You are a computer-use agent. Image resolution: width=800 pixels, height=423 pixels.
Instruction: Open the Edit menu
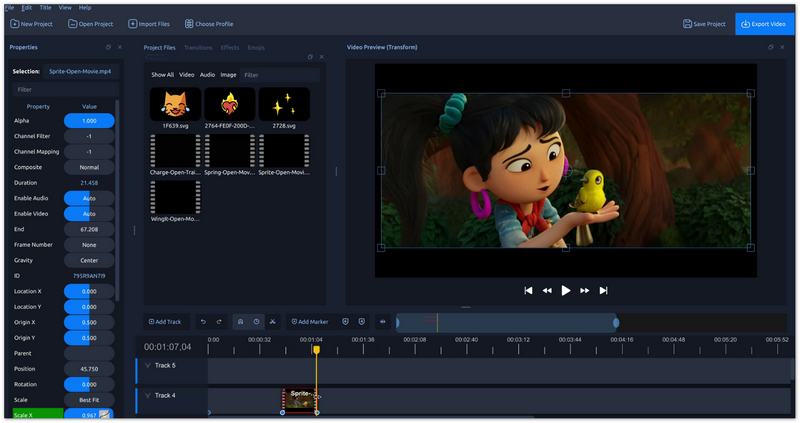27,8
